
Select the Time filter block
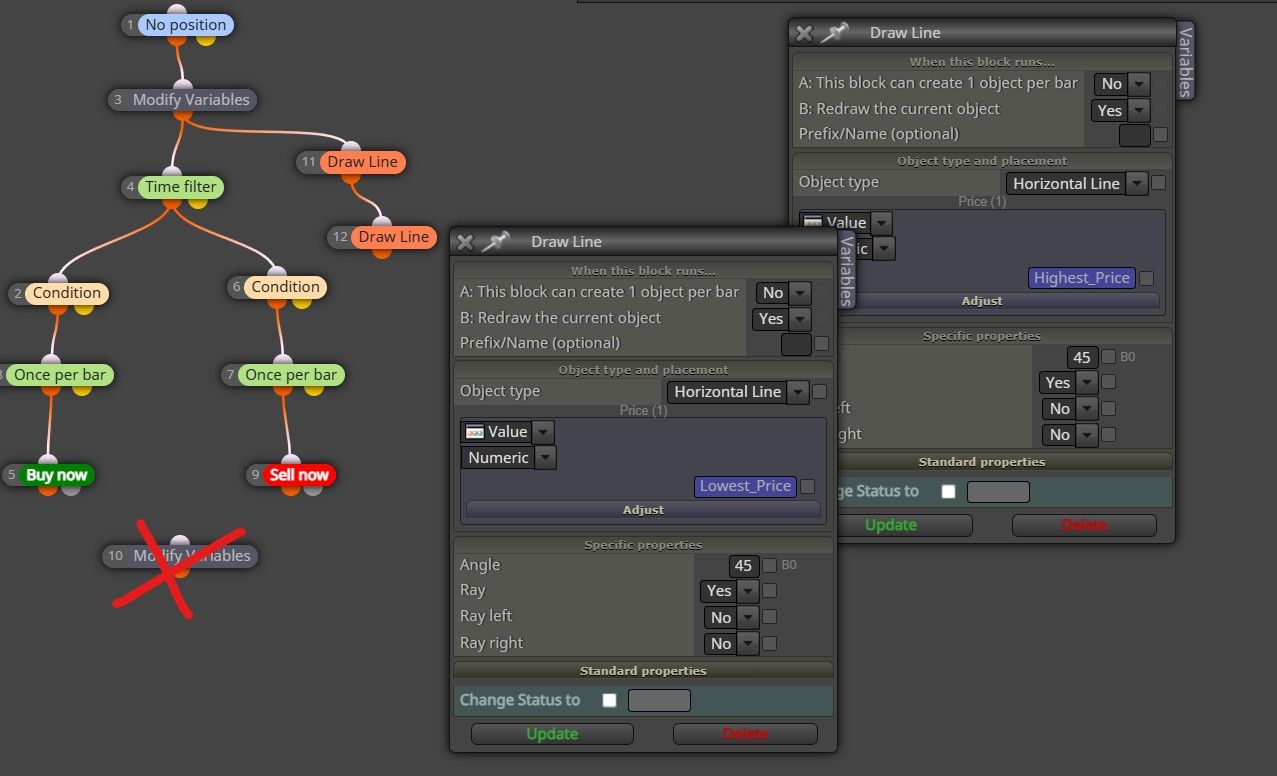click(x=181, y=186)
